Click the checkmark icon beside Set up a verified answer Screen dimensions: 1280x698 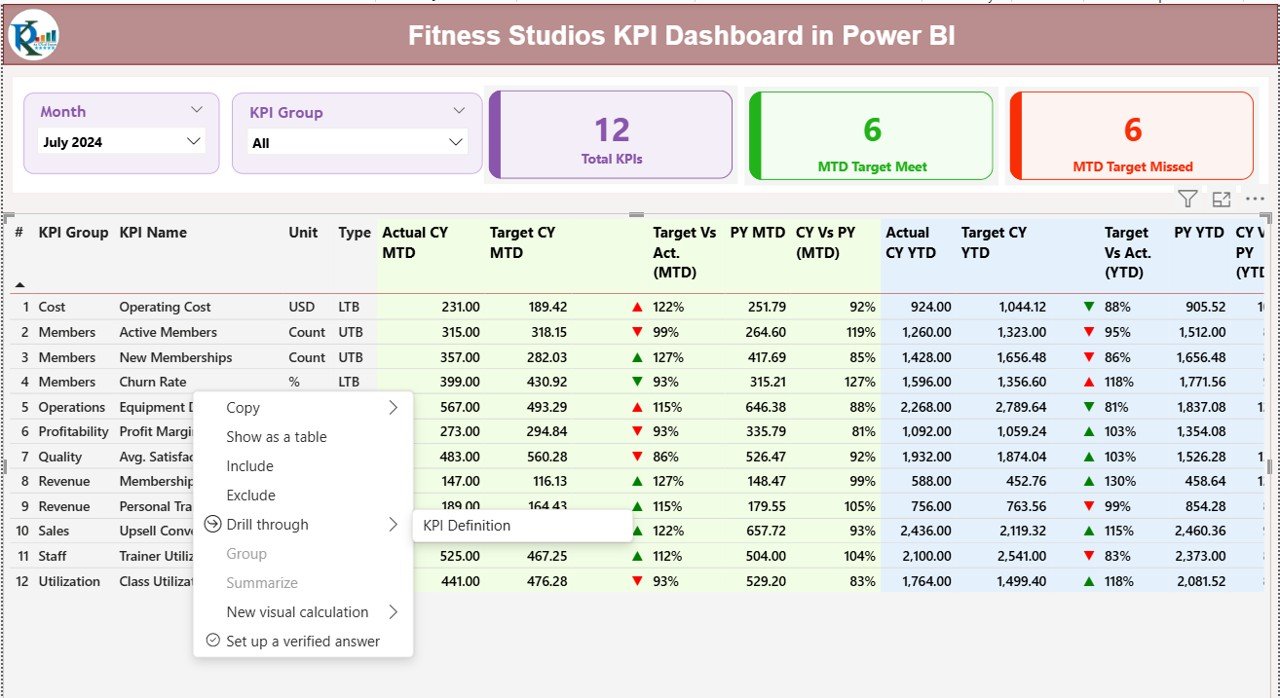211,641
